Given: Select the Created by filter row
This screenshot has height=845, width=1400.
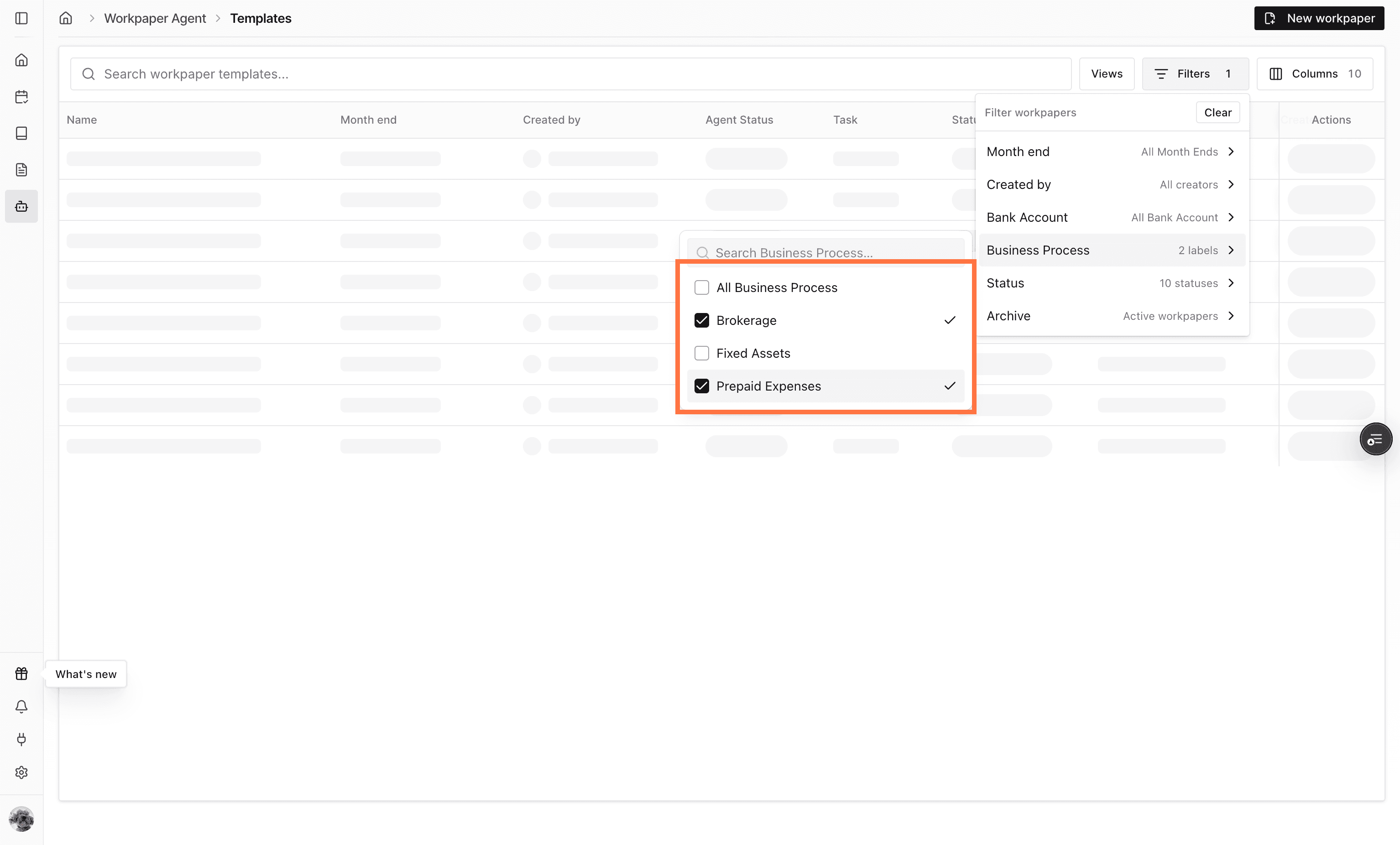Looking at the screenshot, I should [1112, 185].
